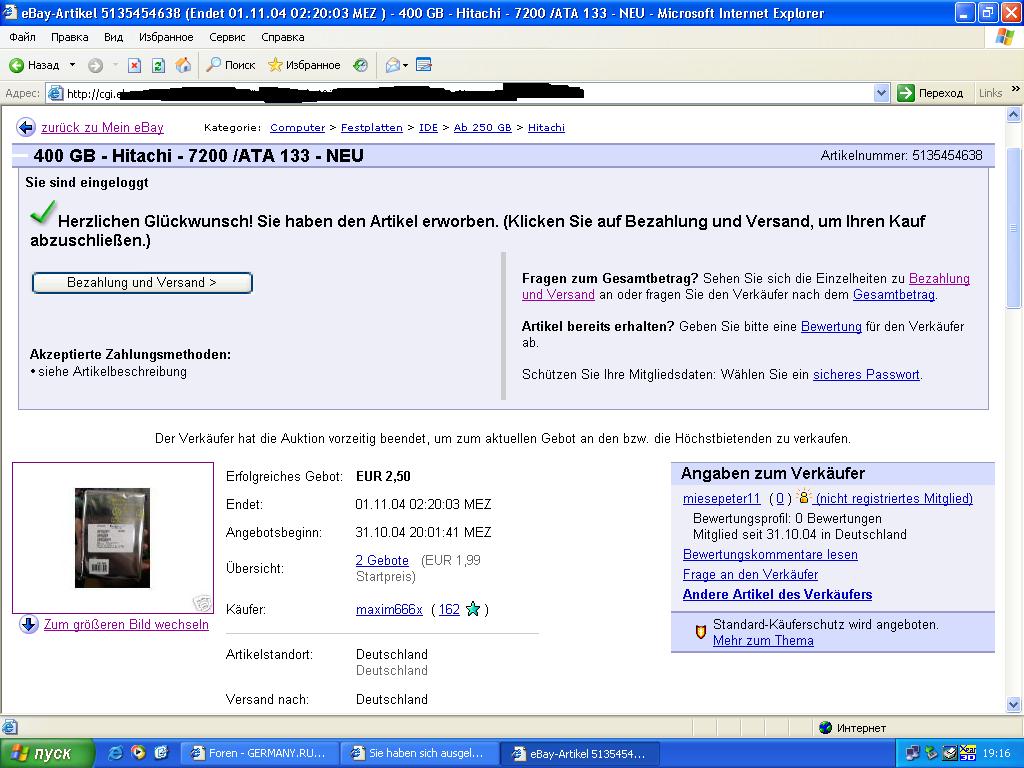Open the address bar URL dropdown
Viewport: 1024px width, 768px height.
point(881,93)
